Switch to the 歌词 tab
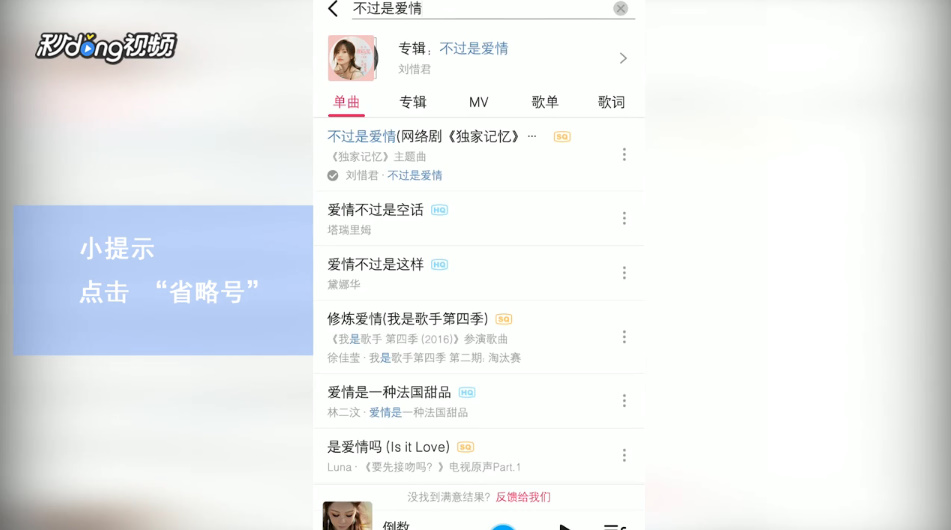 (611, 102)
